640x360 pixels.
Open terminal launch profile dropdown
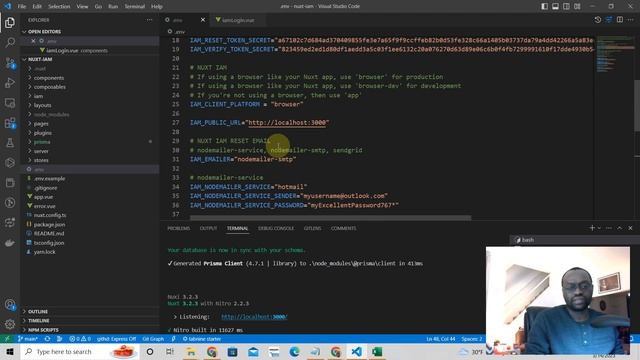click(x=599, y=228)
